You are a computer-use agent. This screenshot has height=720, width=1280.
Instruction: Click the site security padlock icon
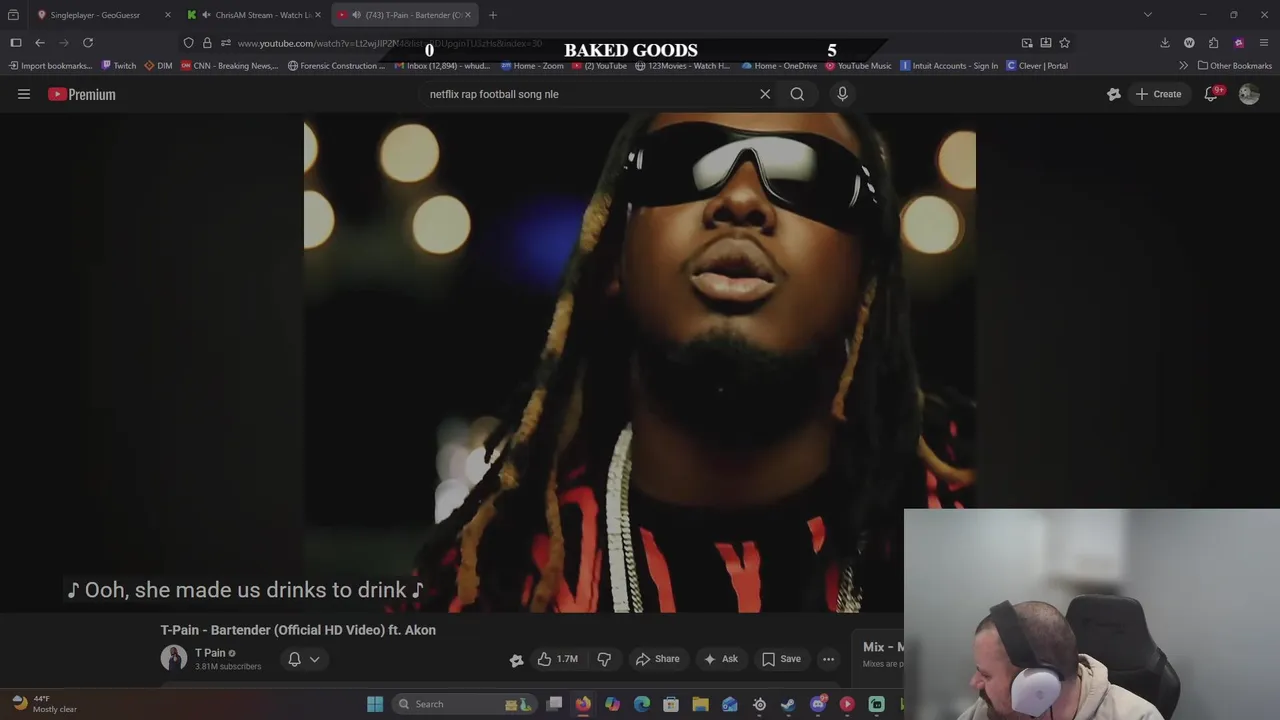(x=207, y=43)
